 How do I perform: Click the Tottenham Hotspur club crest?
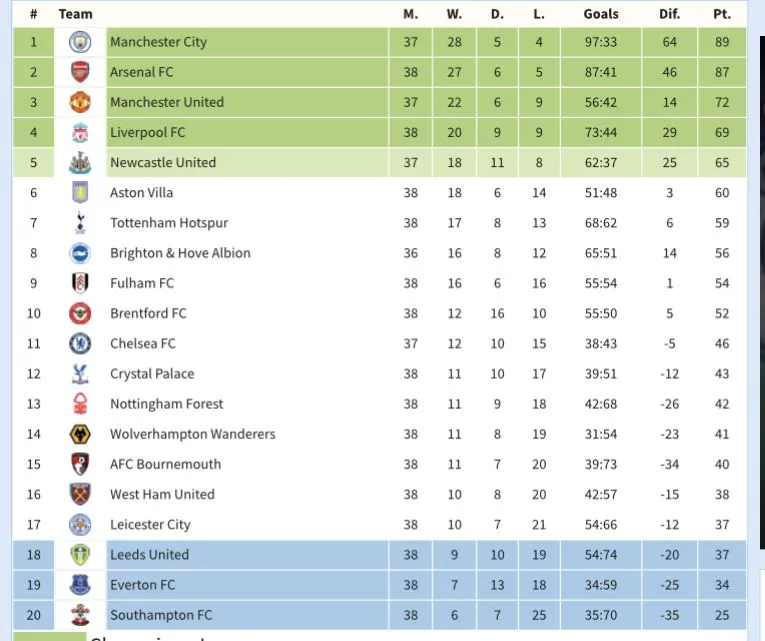click(x=80, y=223)
